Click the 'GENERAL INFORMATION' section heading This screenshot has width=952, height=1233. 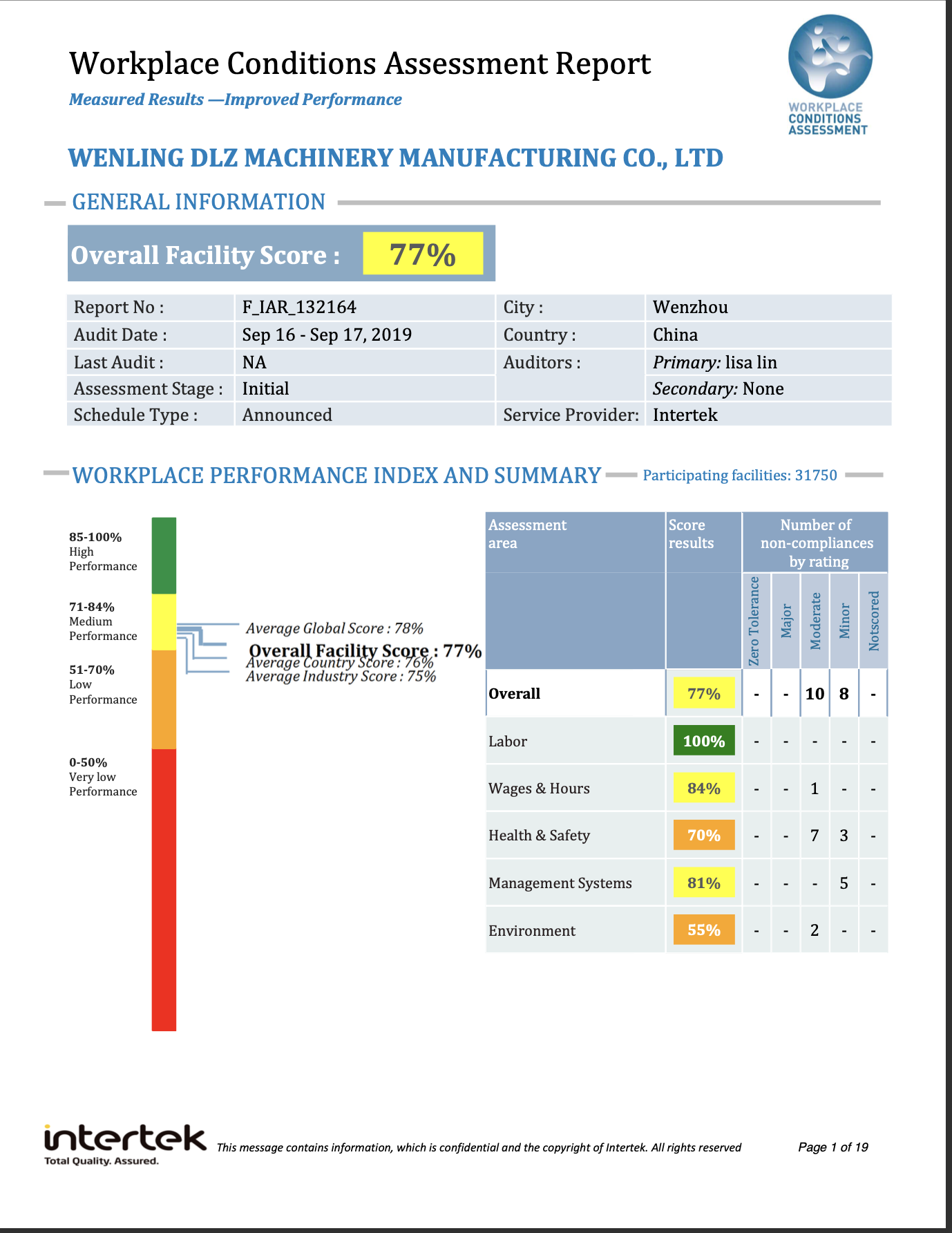coord(199,202)
